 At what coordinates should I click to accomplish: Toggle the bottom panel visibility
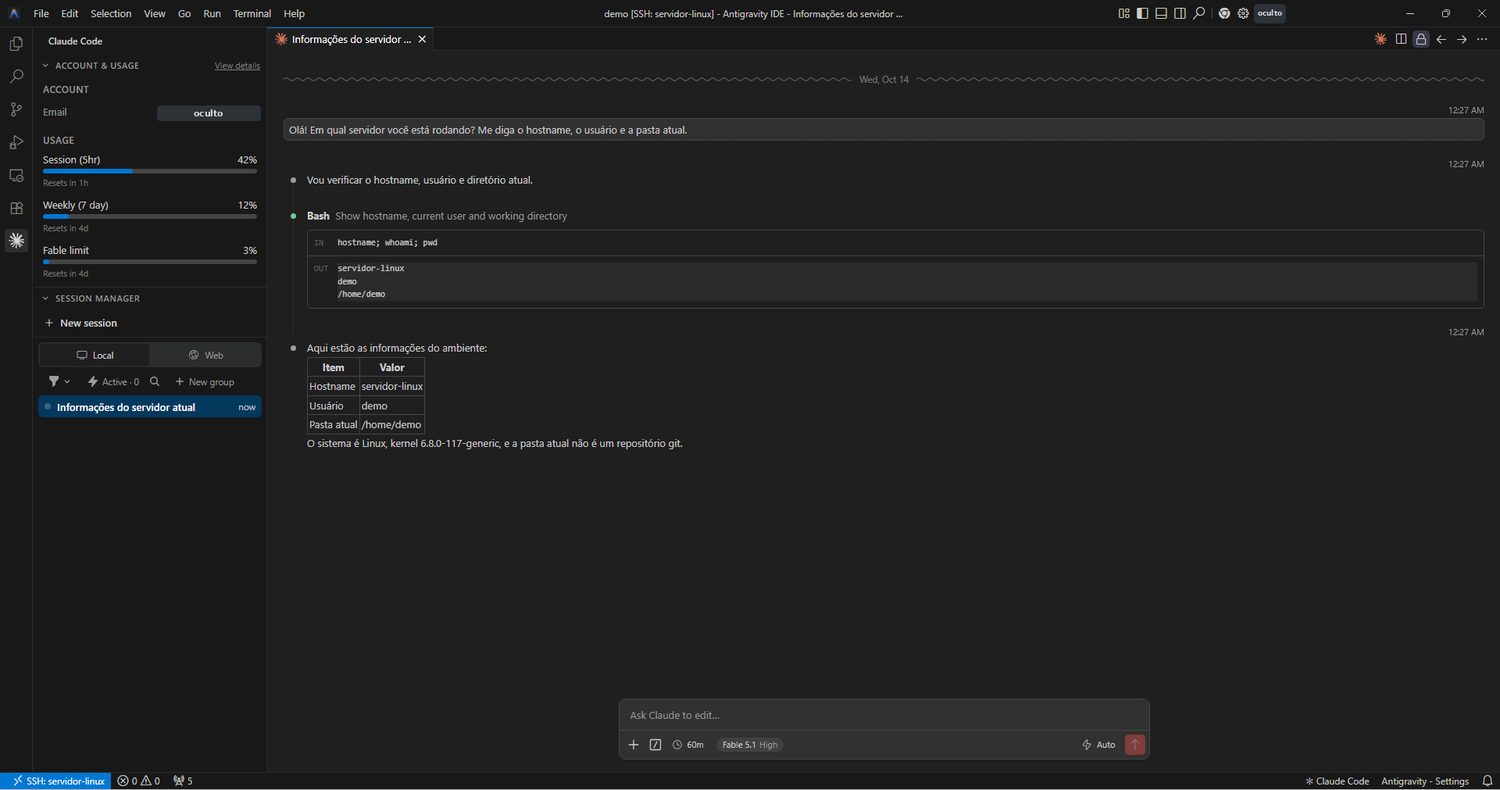coord(1161,13)
